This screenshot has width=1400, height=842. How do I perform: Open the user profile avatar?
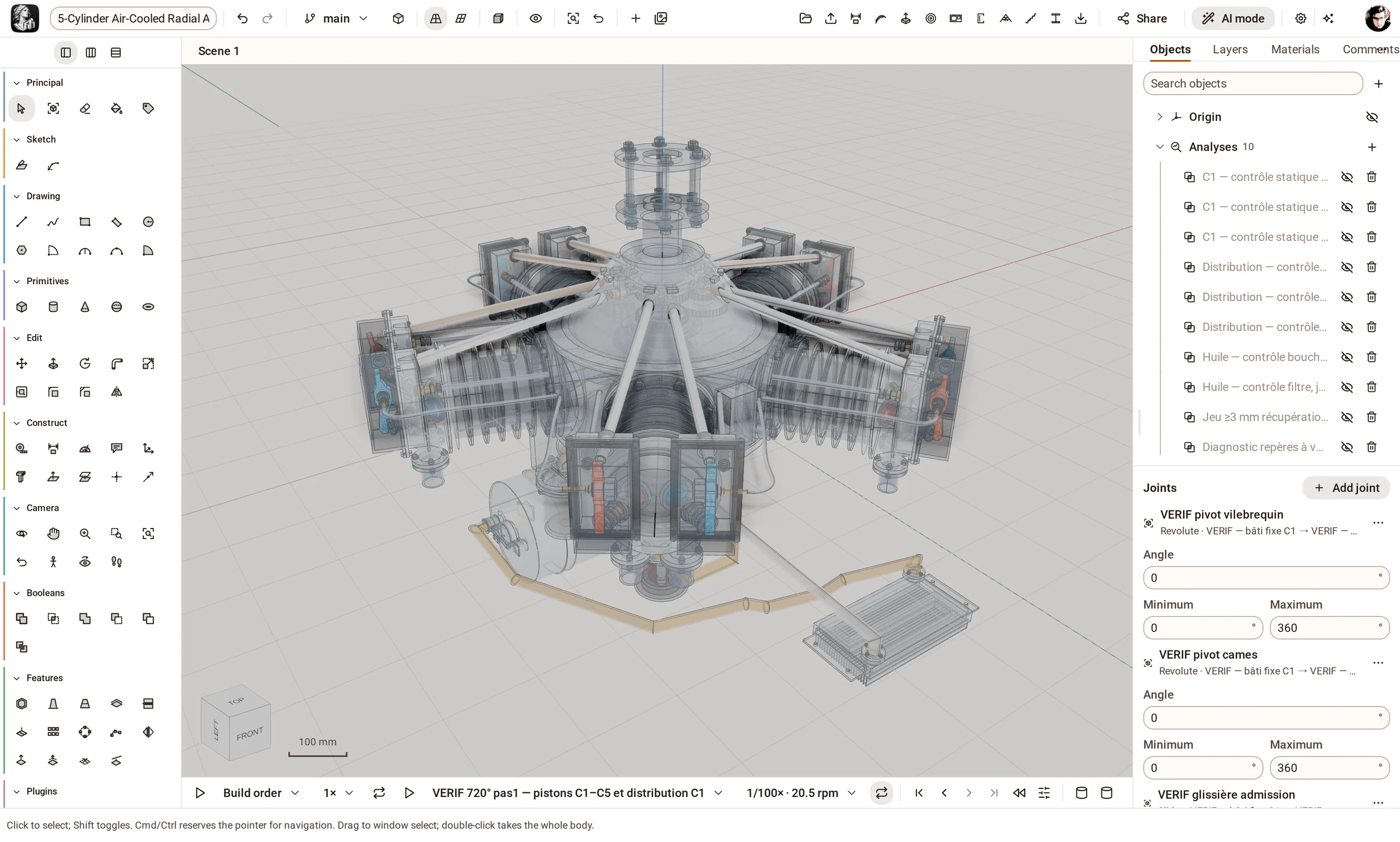[x=1378, y=19]
